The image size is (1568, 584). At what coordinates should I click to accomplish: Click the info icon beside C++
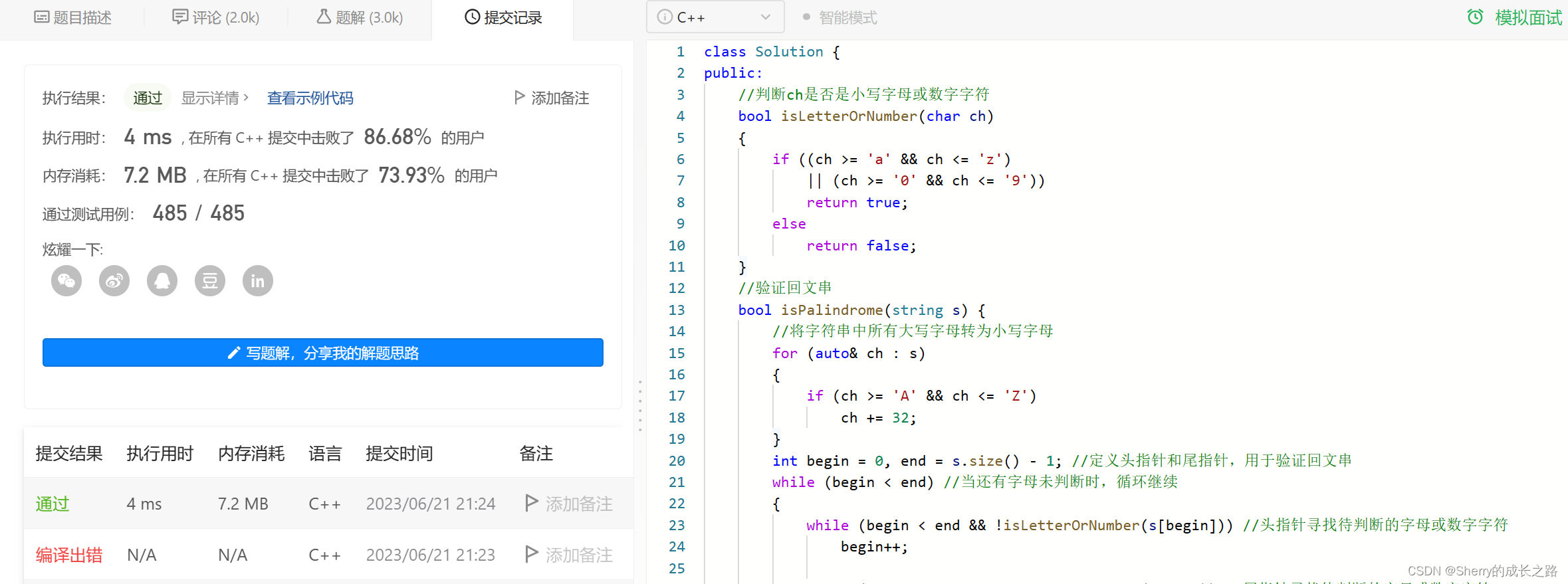click(665, 17)
